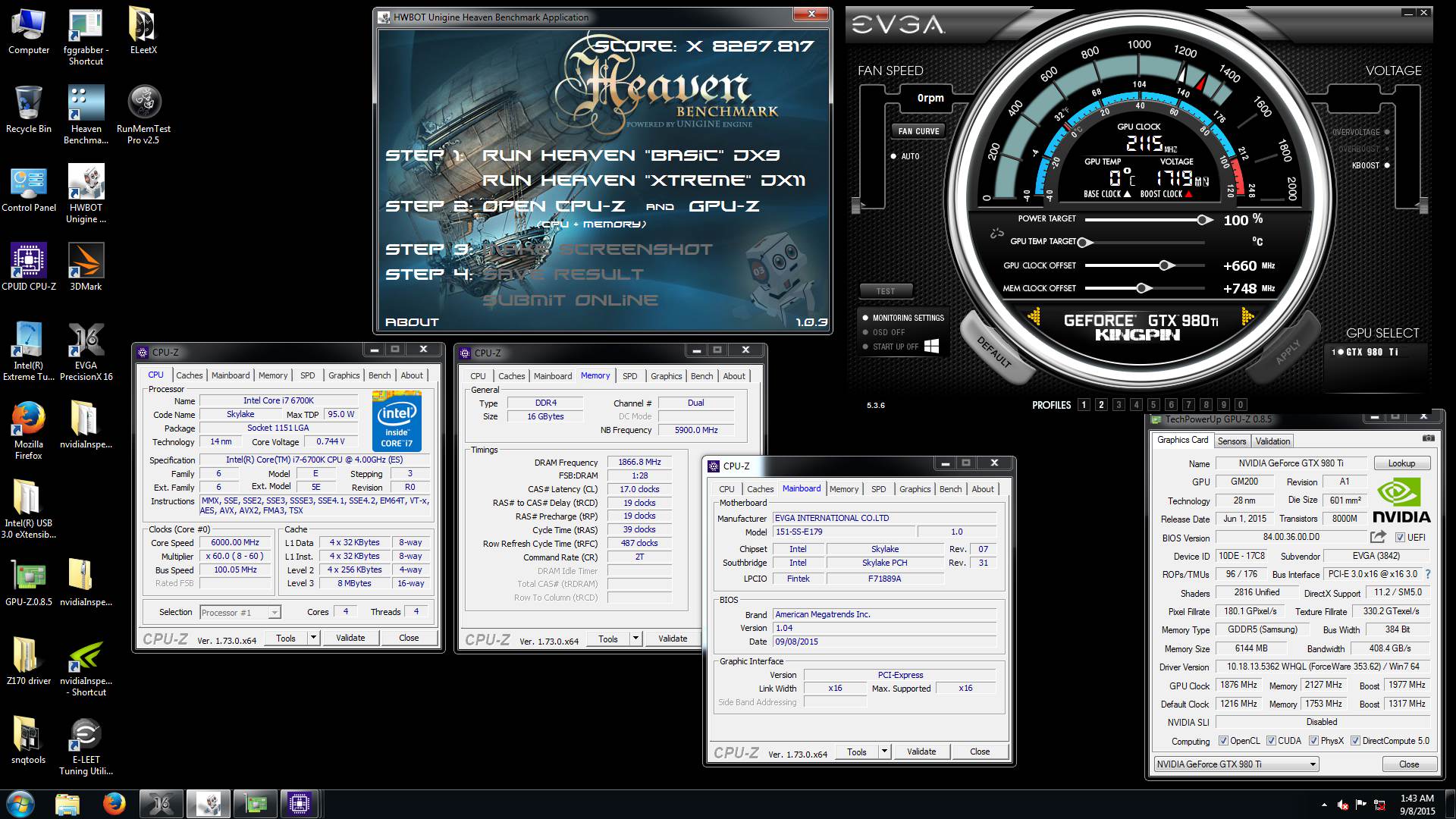Show hidden system tray icons arrow

click(x=1325, y=805)
